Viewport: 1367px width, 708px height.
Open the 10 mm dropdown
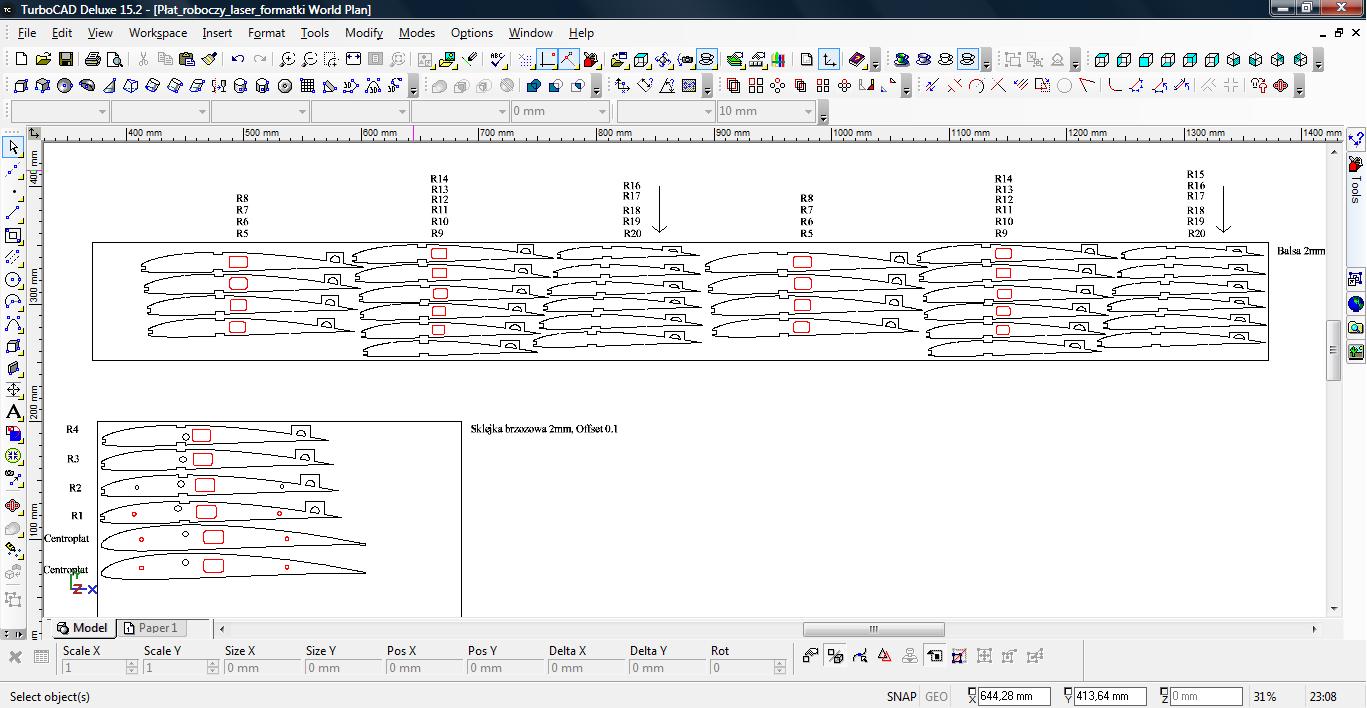809,111
